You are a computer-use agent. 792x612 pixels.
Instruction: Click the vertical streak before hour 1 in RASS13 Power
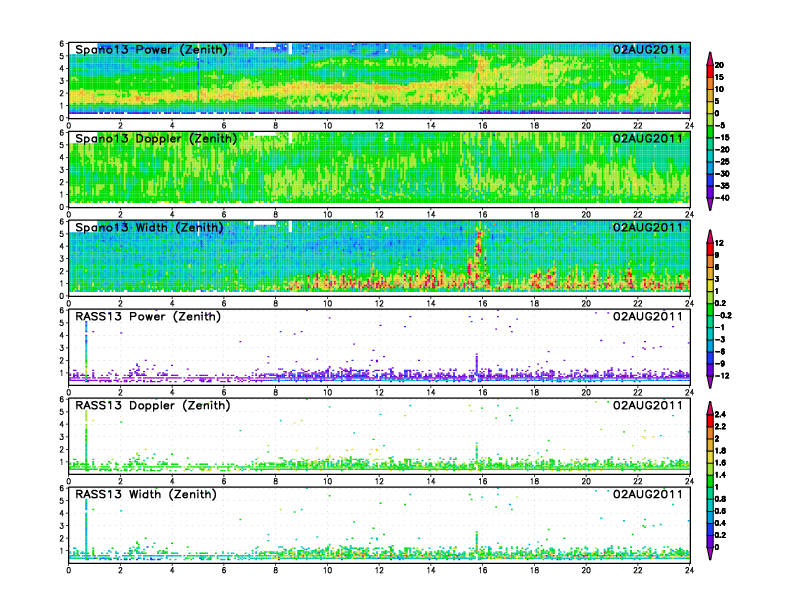86,351
